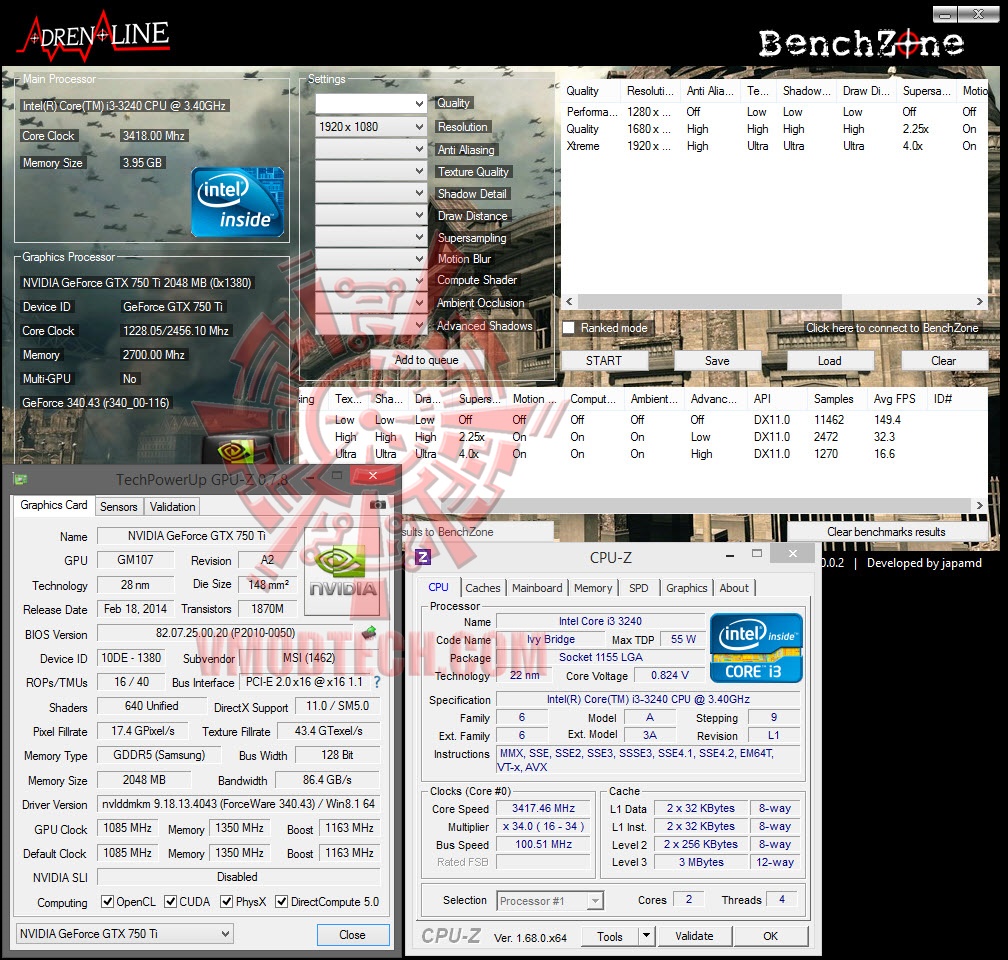Screen dimensions: 1008x960
Task: Click the Intel Core i3 logo in CPU-Z
Action: click(756, 648)
